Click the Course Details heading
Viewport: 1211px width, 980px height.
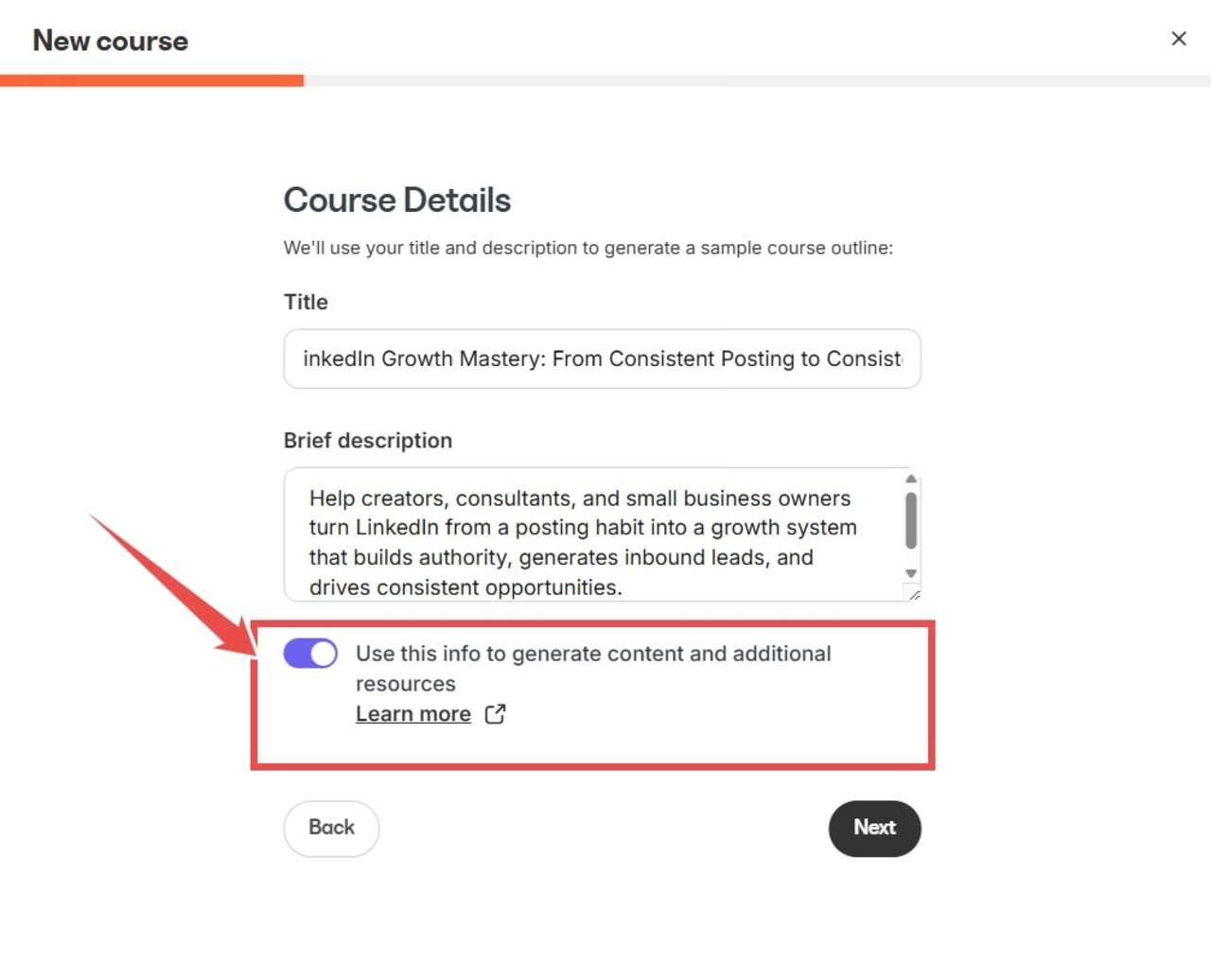point(396,201)
